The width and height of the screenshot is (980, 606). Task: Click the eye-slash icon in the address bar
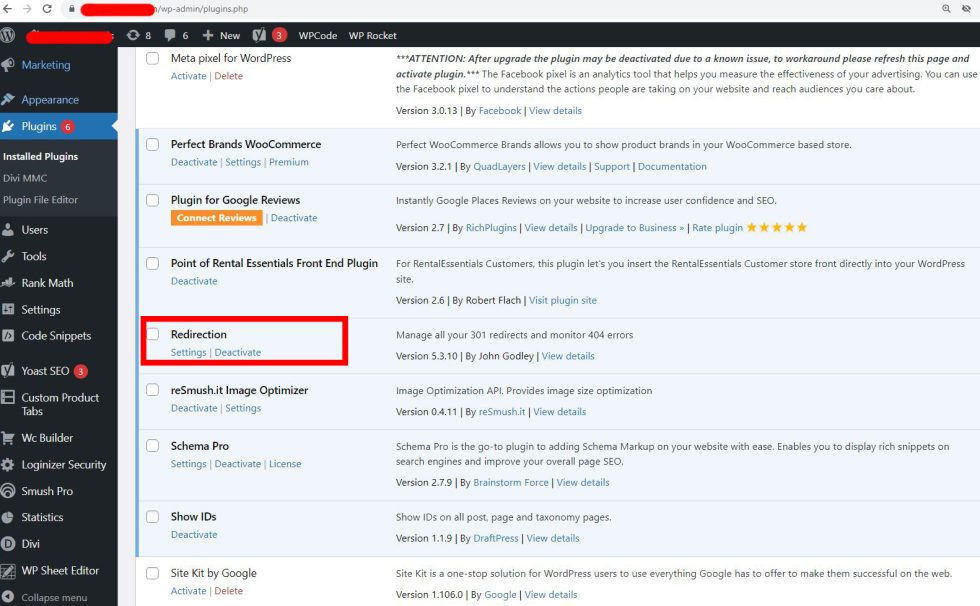pyautogui.click(x=966, y=9)
